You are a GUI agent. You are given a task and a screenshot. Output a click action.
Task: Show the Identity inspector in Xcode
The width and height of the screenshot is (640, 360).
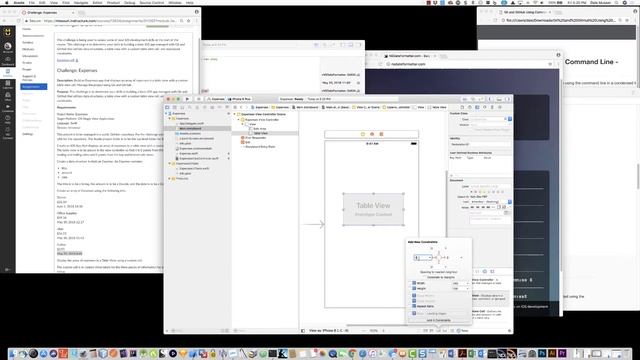(x=477, y=107)
